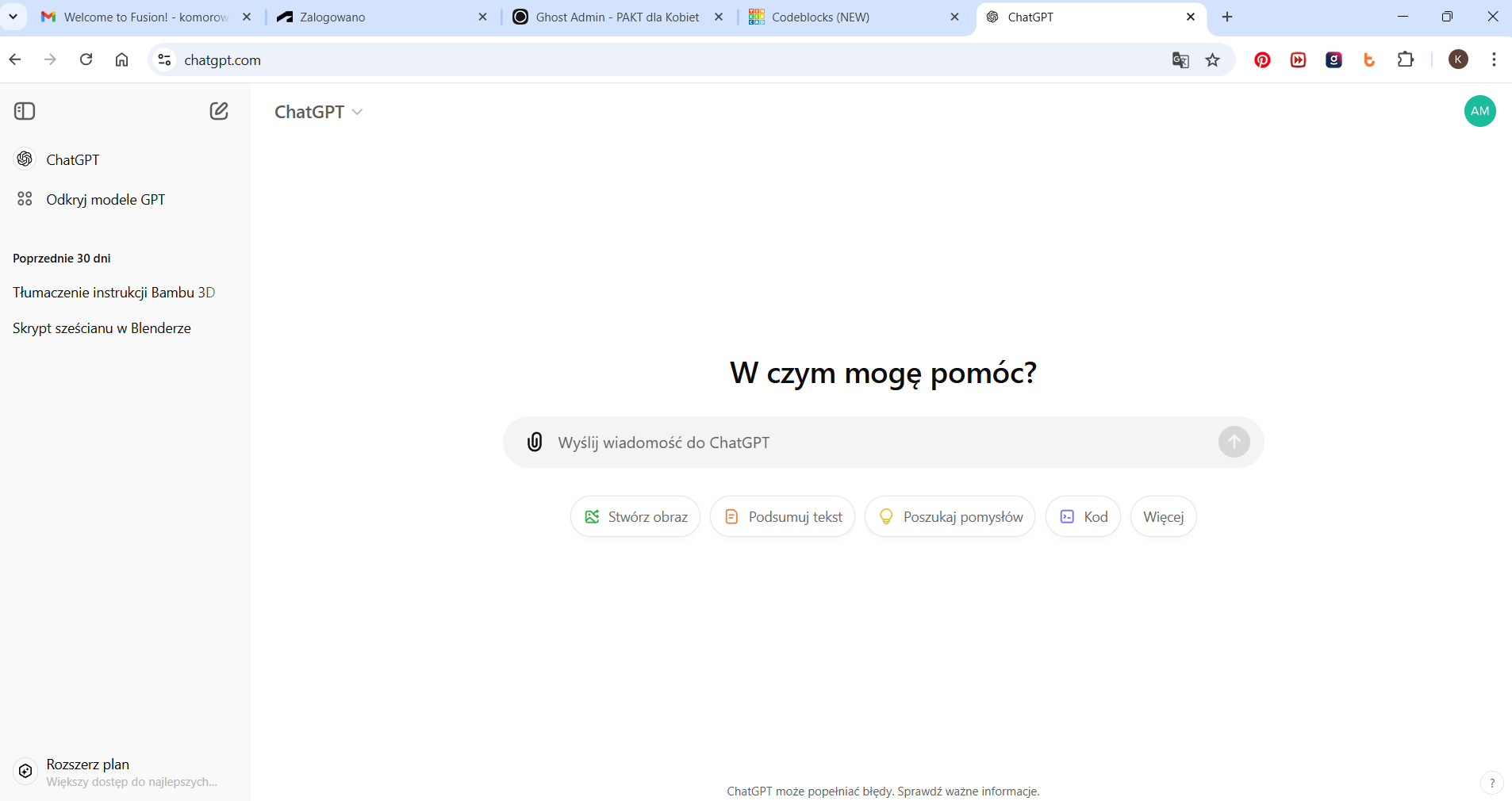Close the Codeblocks (NEW) tab

click(x=954, y=17)
